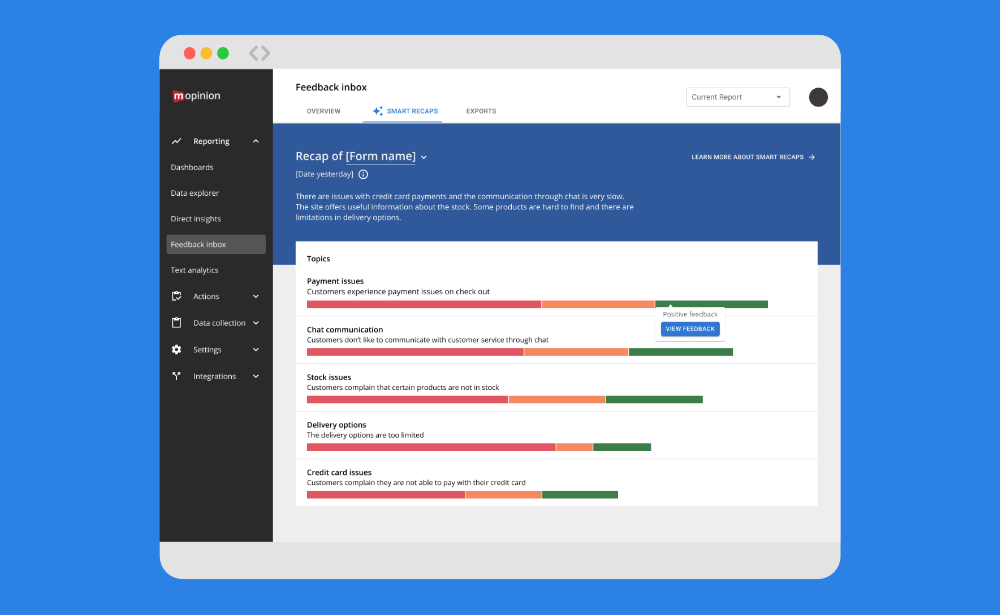Image resolution: width=1000 pixels, height=615 pixels.
Task: Click the Settings gear icon
Action: [x=177, y=350]
